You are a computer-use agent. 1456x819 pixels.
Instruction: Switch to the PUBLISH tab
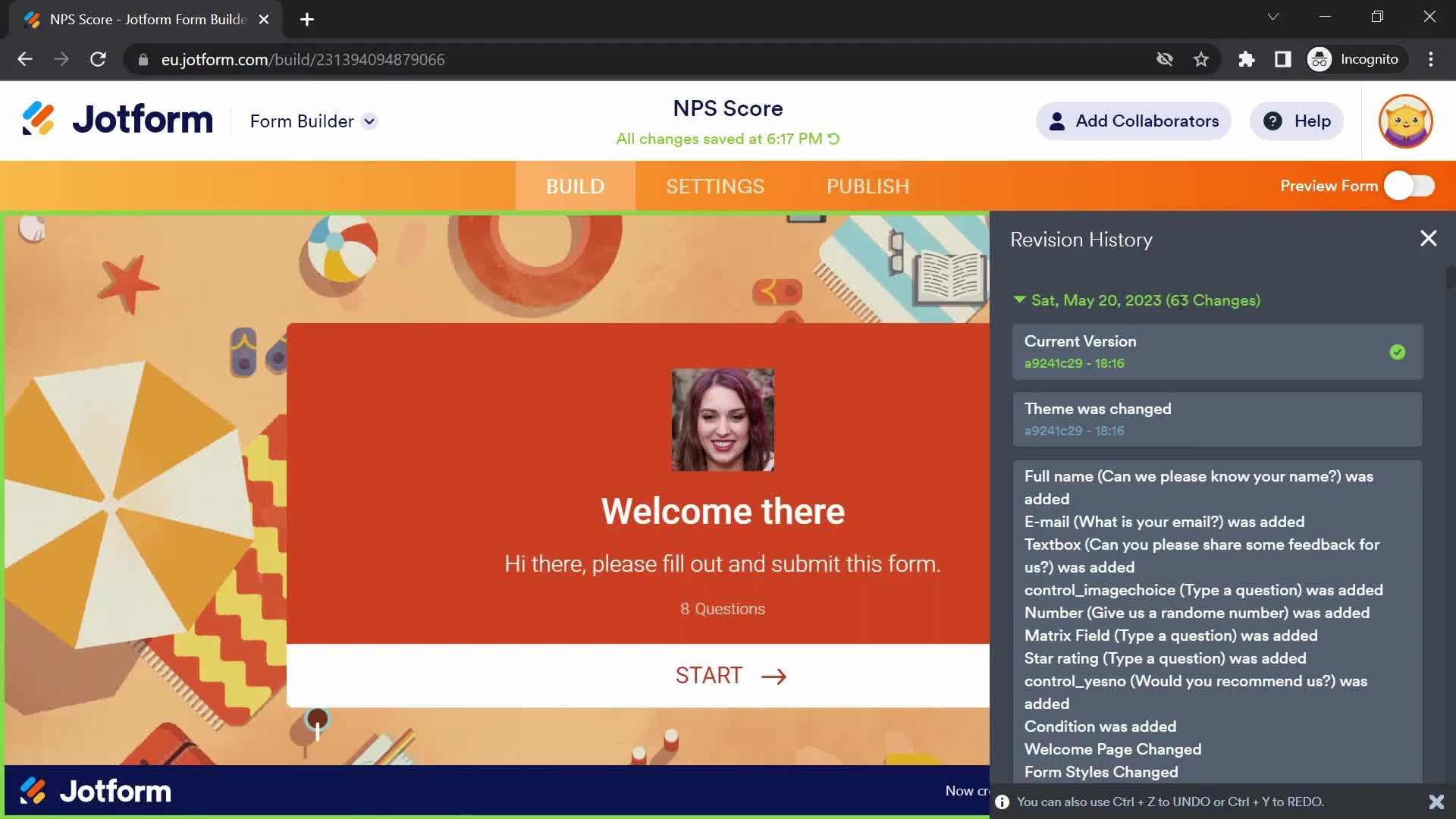(867, 186)
